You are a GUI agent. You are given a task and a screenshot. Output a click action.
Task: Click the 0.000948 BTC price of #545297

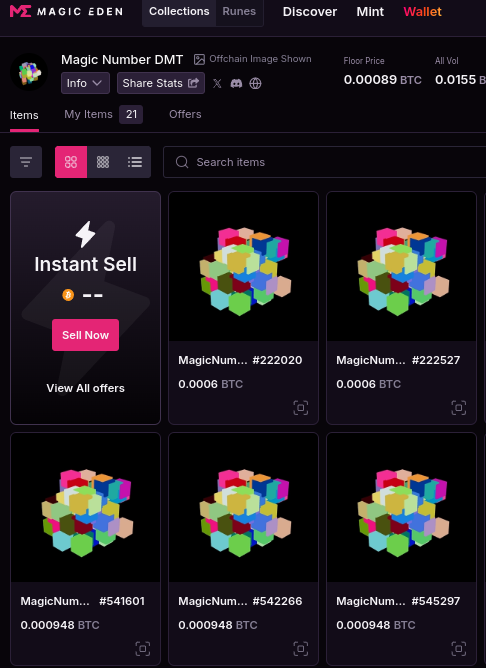pos(376,625)
